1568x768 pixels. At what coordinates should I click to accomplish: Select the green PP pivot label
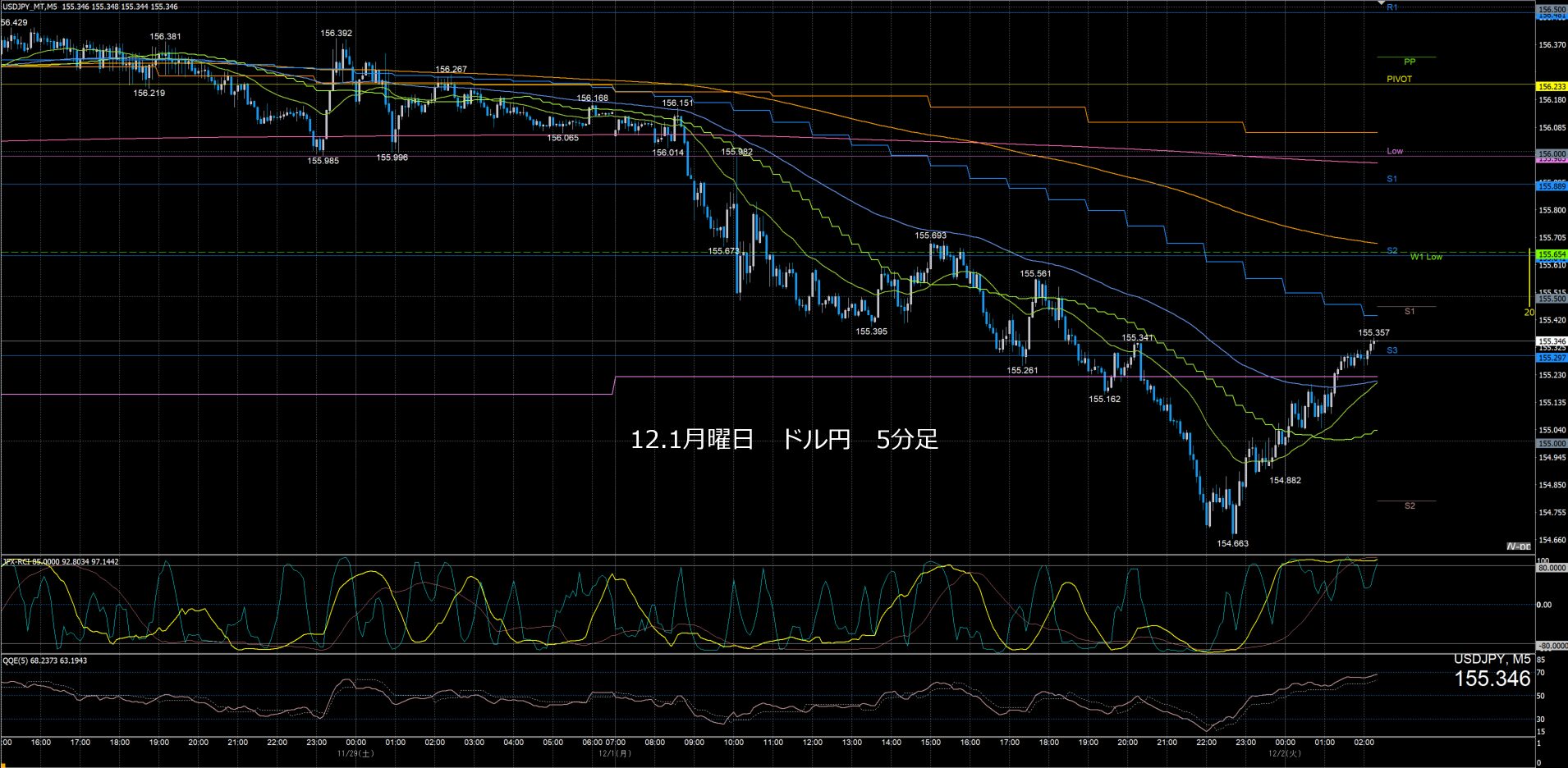[1410, 62]
